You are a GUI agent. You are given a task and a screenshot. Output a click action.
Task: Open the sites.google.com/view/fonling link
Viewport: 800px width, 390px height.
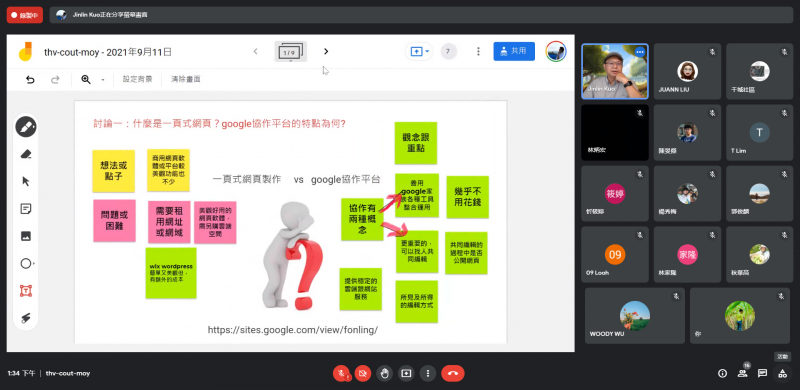[x=292, y=330]
